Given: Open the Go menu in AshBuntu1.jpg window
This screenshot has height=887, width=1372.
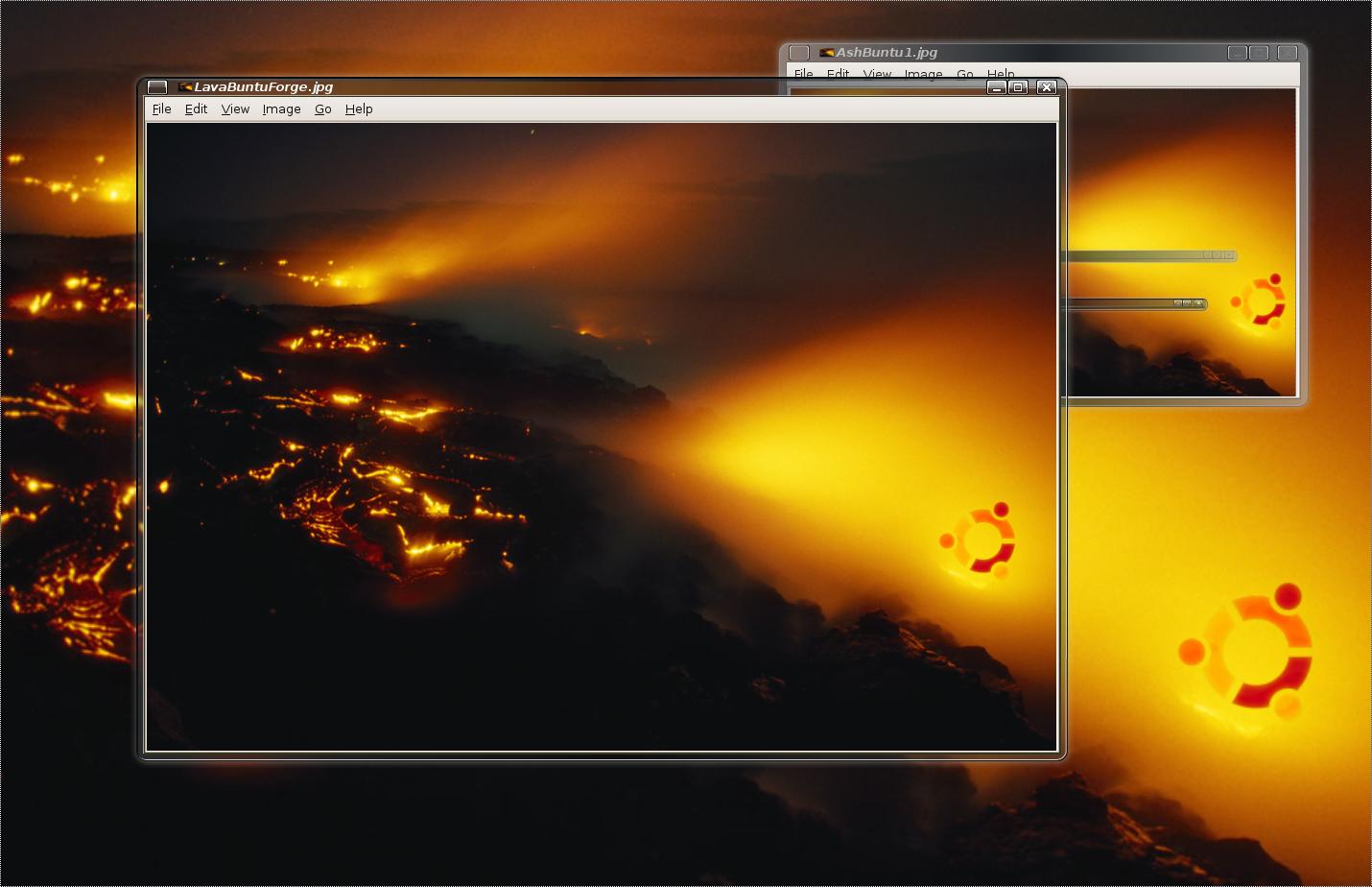Looking at the screenshot, I should click(x=964, y=74).
